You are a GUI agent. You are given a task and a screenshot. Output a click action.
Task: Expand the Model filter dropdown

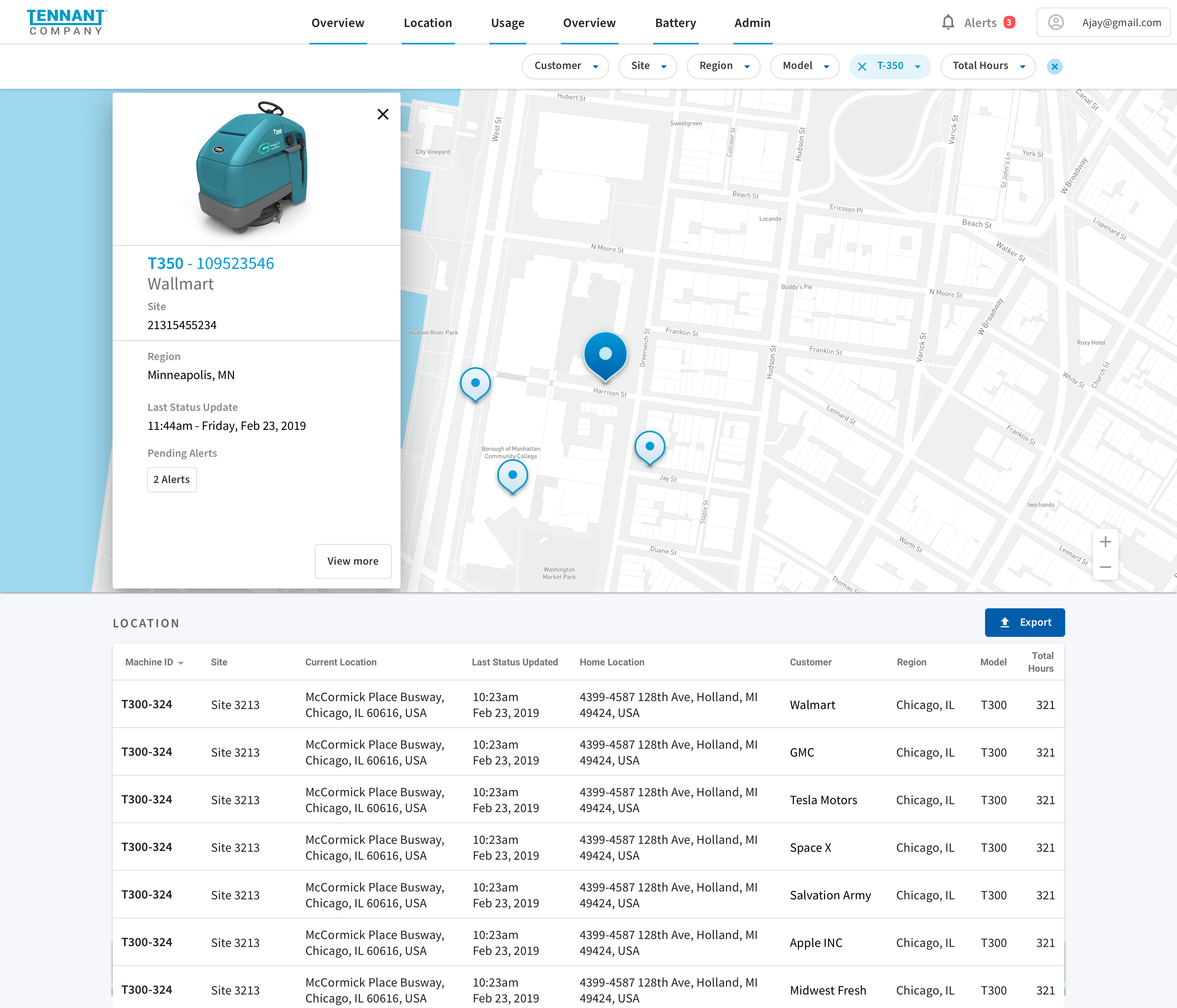(805, 66)
